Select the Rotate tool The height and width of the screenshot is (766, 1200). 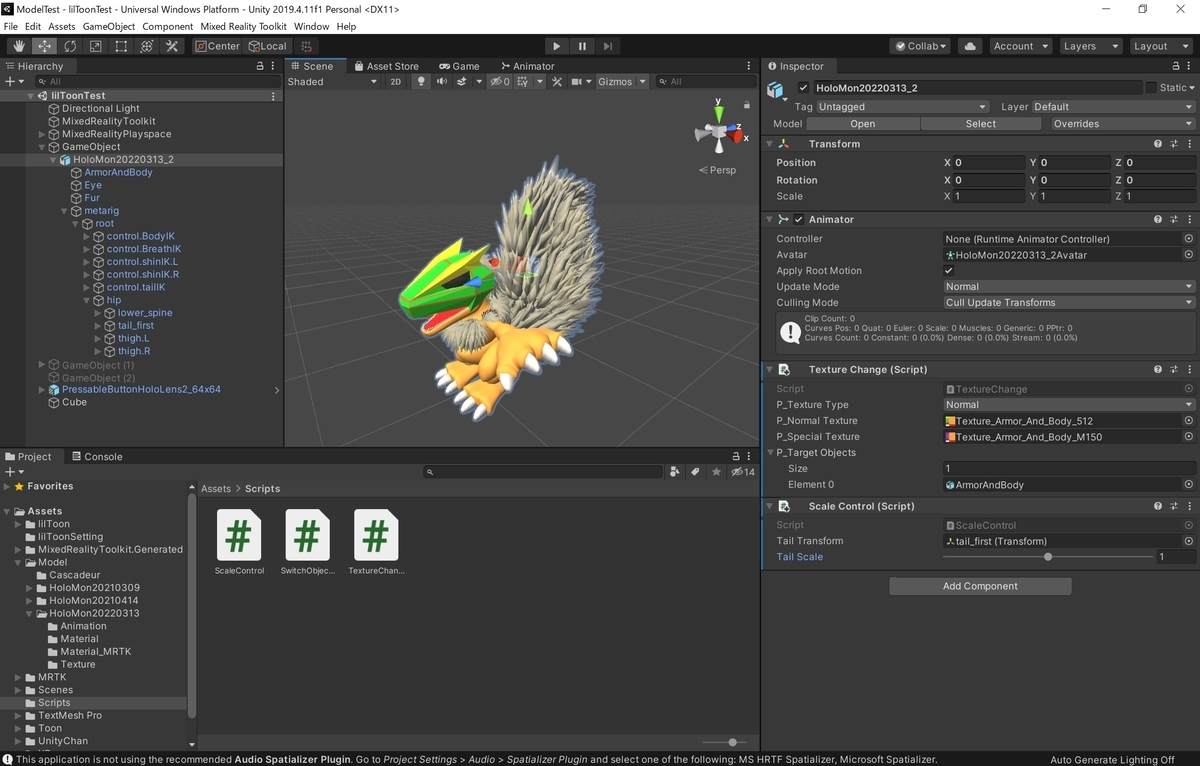70,46
